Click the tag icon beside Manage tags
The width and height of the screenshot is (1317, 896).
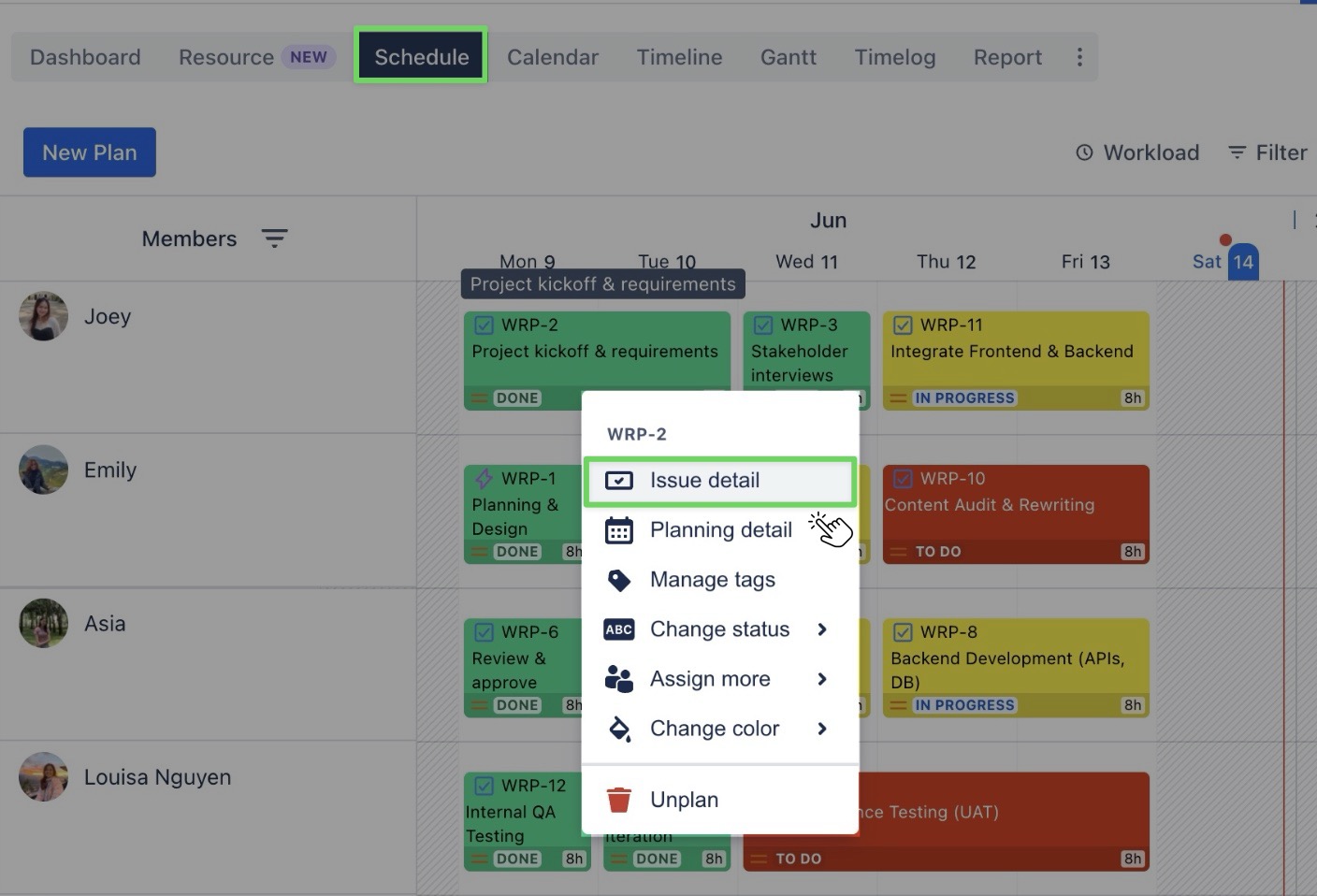click(619, 580)
